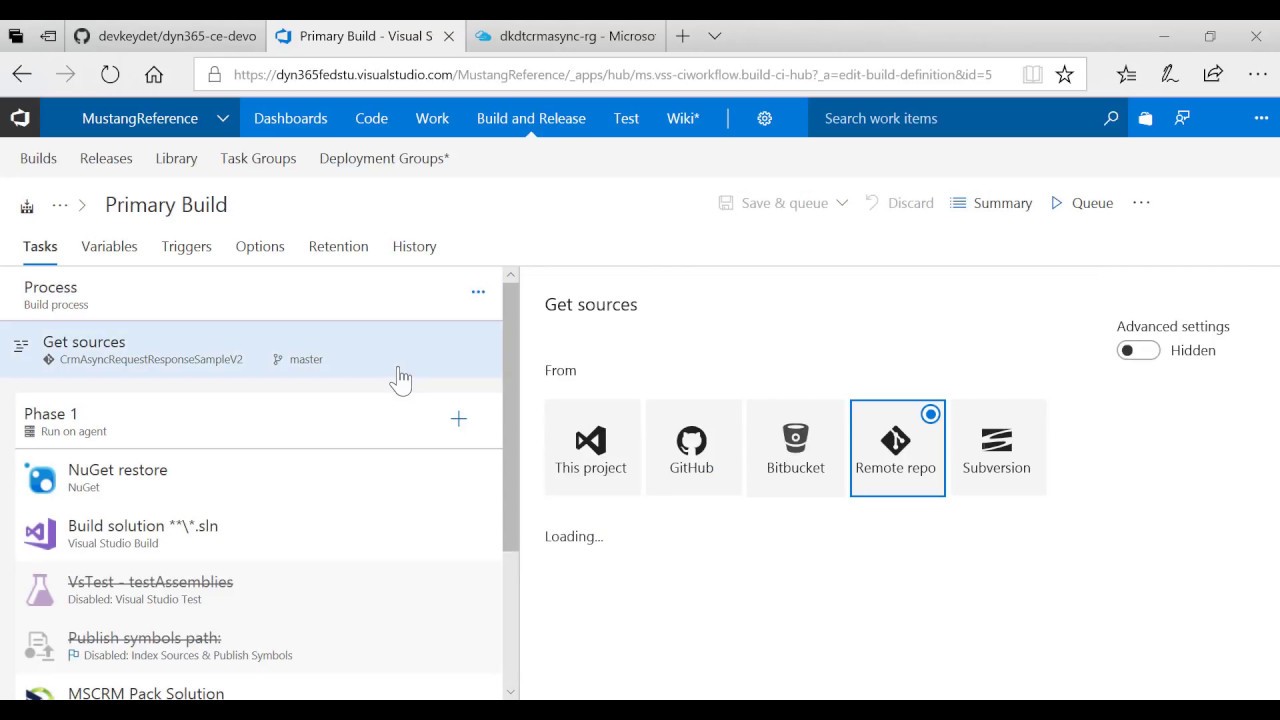Open Code hub
1280x720 pixels.
tap(371, 118)
